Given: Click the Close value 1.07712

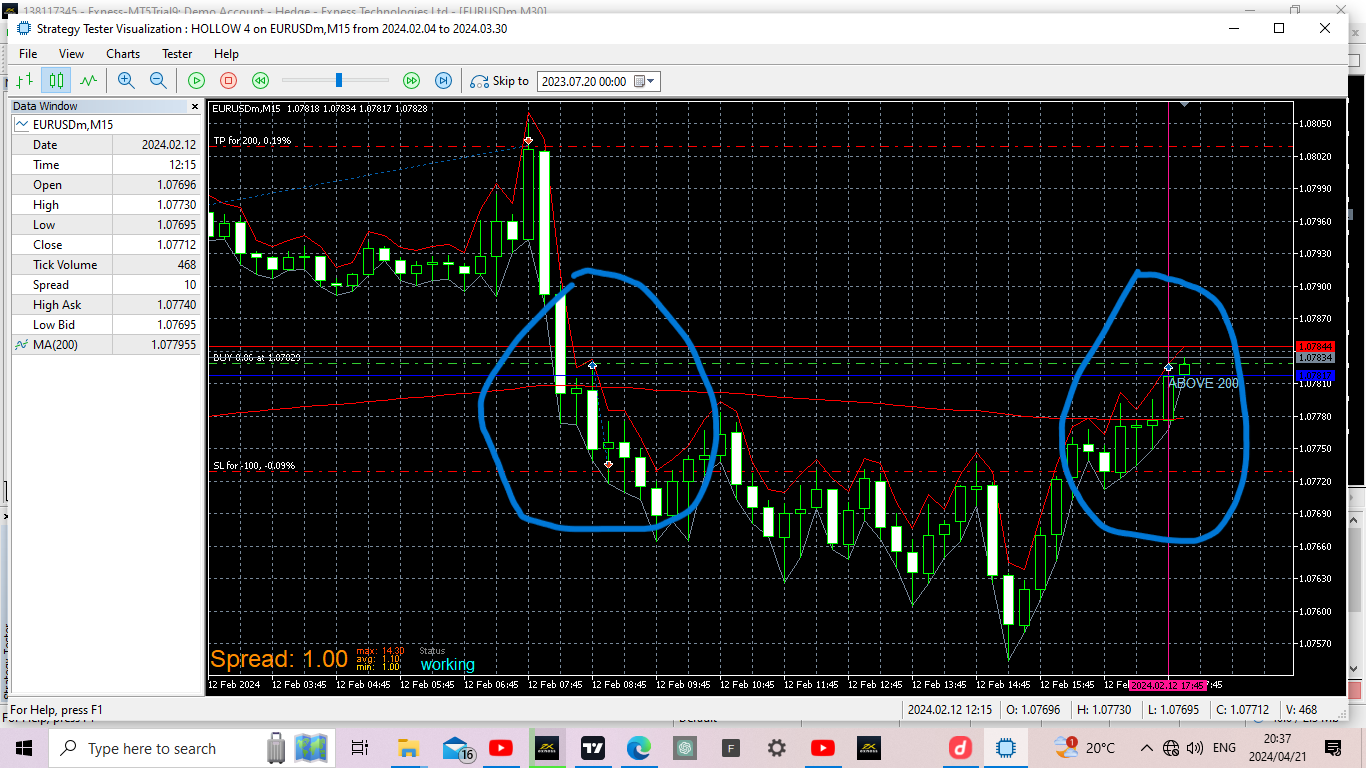Looking at the screenshot, I should [176, 245].
